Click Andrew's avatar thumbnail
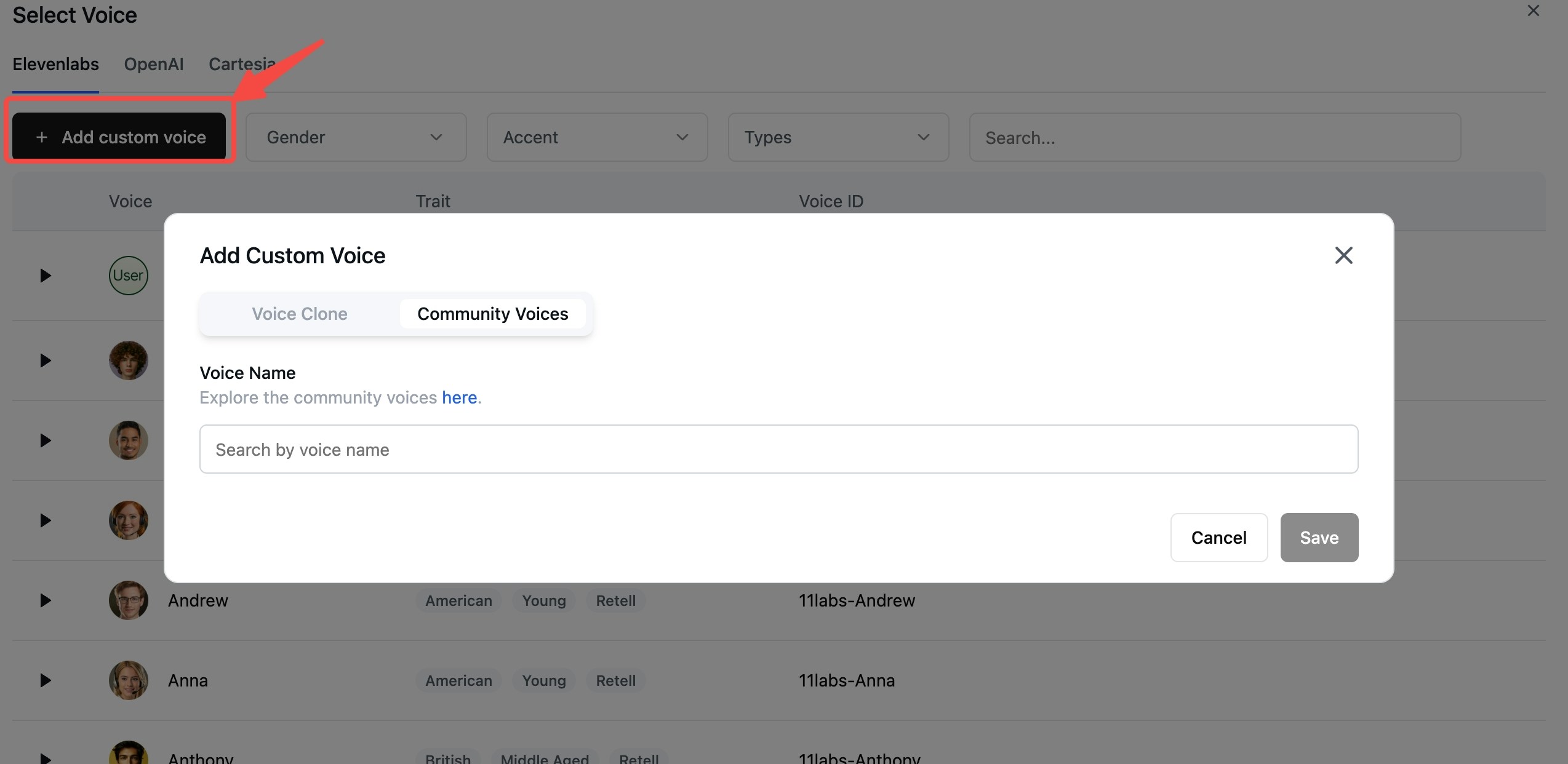The image size is (1568, 764). point(129,600)
